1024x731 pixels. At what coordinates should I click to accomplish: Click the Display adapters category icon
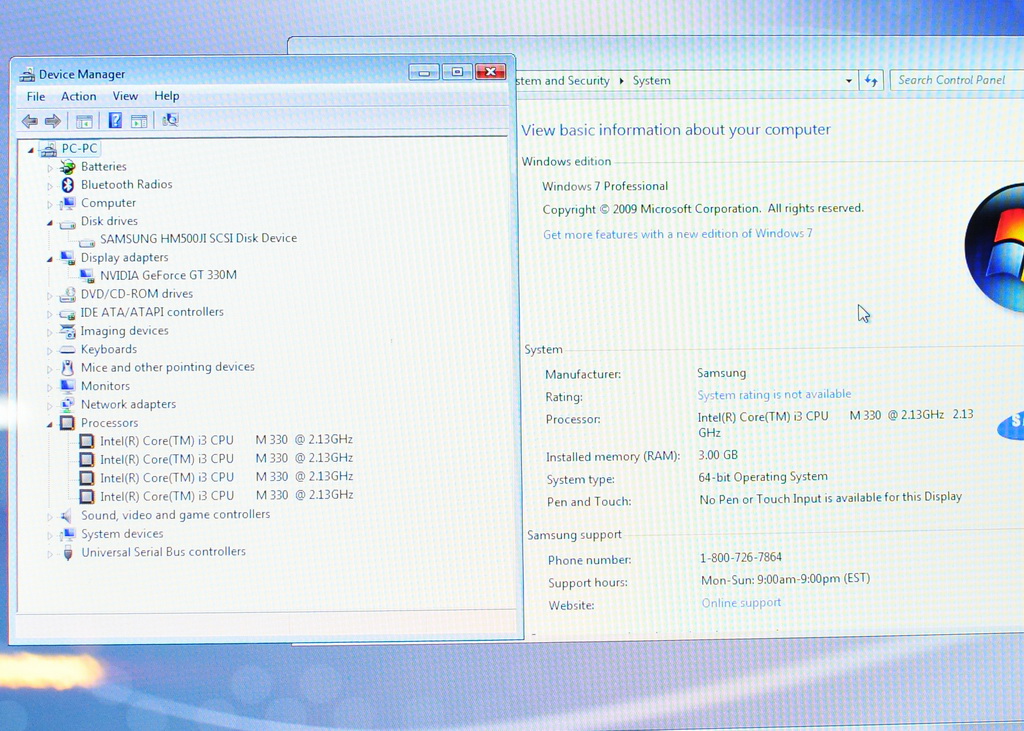(x=67, y=258)
